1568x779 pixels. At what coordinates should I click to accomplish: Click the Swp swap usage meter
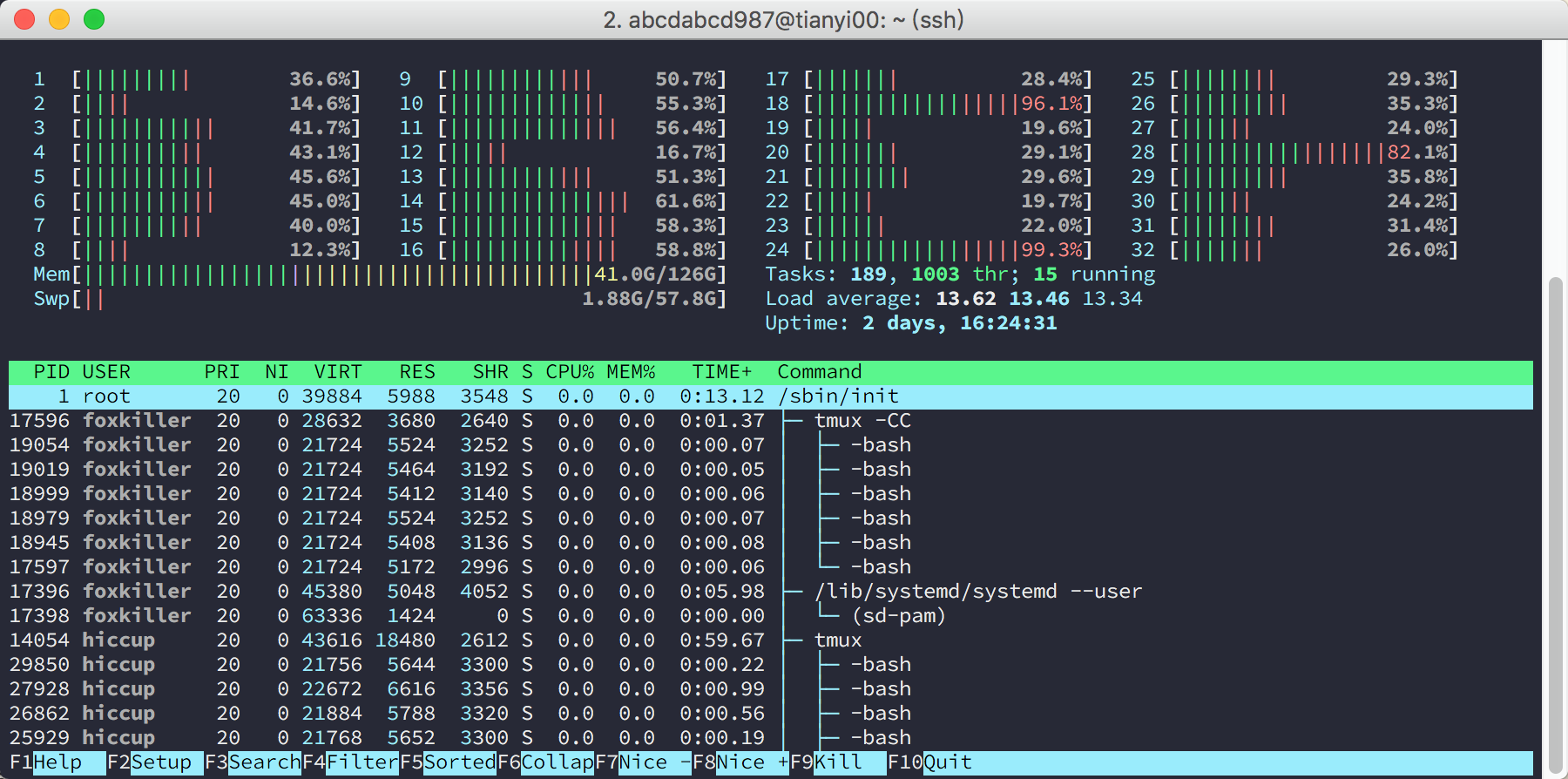tap(380, 299)
